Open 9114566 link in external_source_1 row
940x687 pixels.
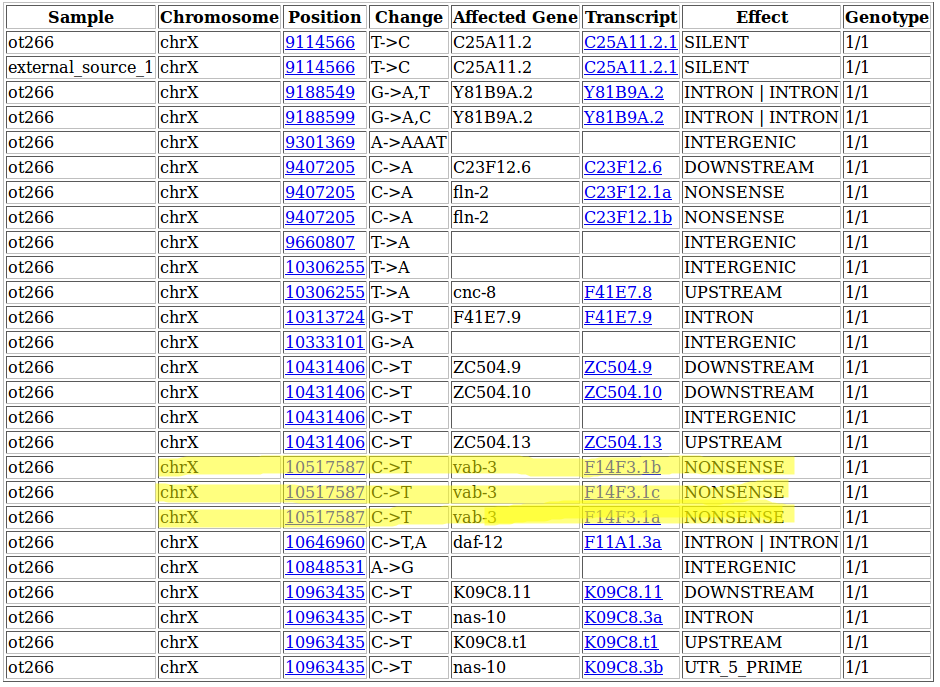click(x=320, y=67)
